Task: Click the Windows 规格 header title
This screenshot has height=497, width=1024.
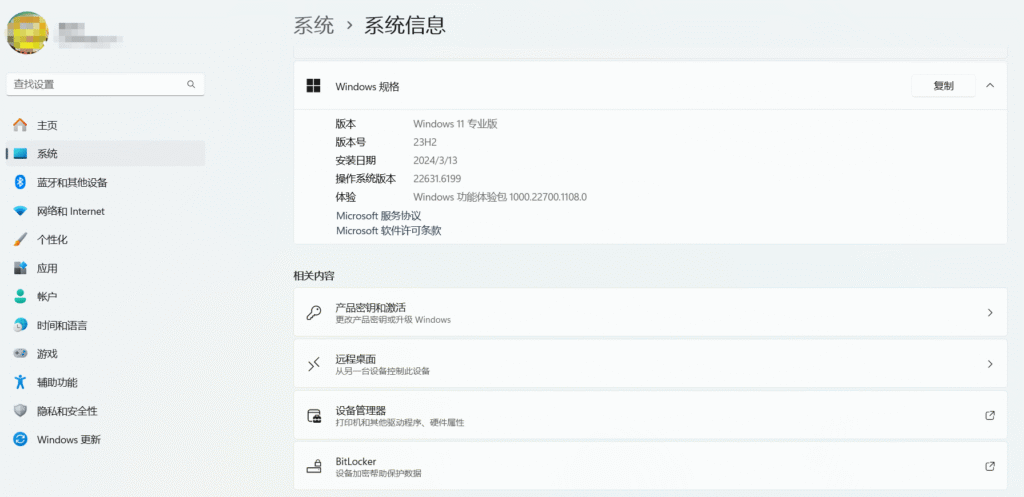Action: click(x=367, y=86)
